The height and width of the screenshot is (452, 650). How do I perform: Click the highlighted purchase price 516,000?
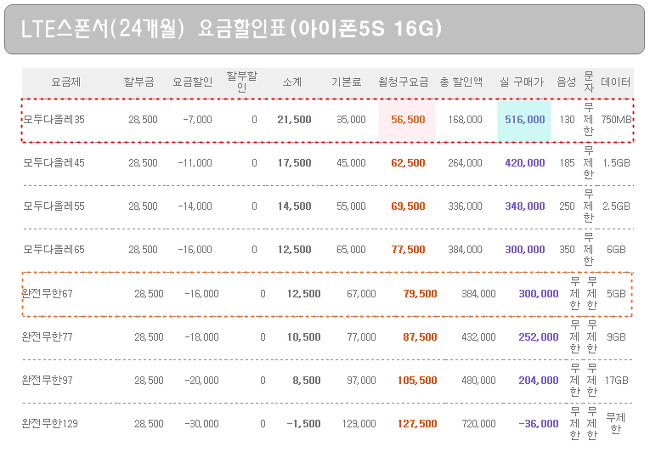(524, 119)
